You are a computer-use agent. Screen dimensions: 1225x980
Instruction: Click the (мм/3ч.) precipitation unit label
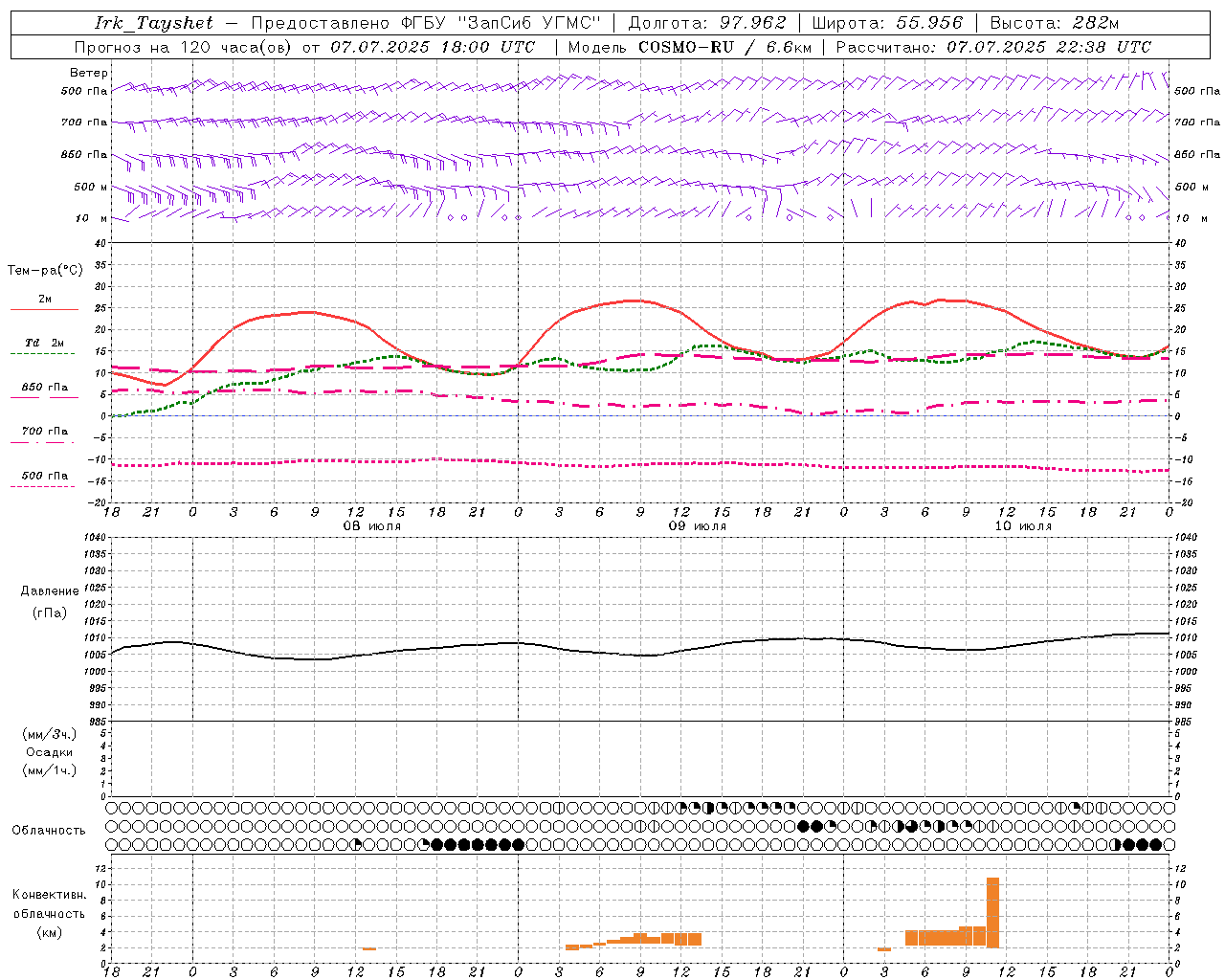(x=50, y=734)
